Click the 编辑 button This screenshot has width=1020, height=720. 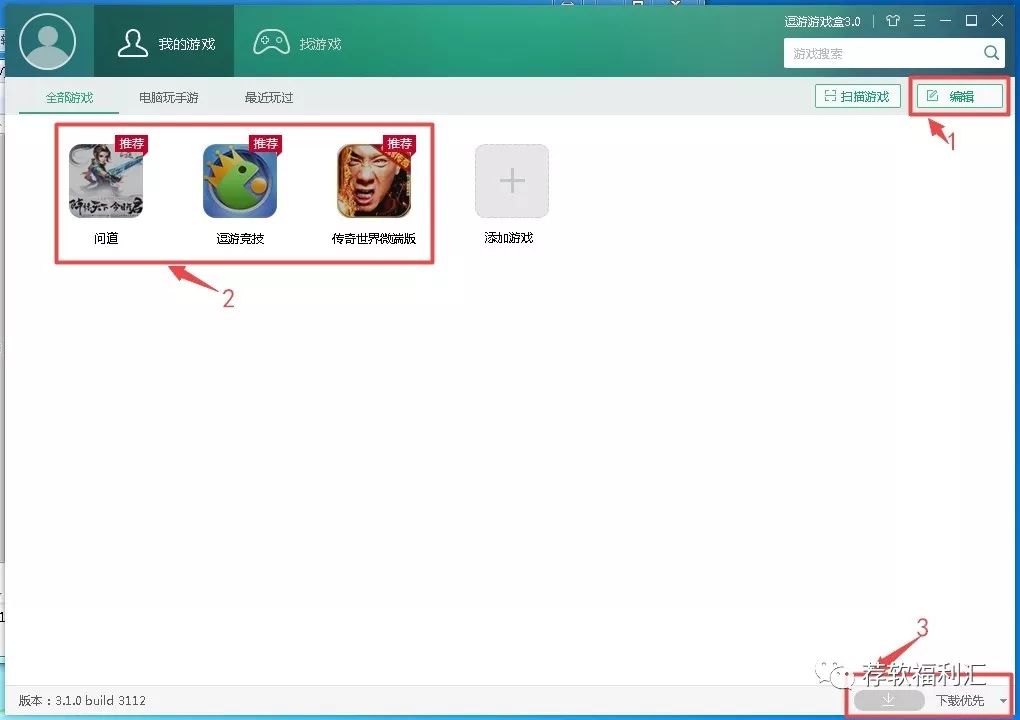tap(958, 95)
